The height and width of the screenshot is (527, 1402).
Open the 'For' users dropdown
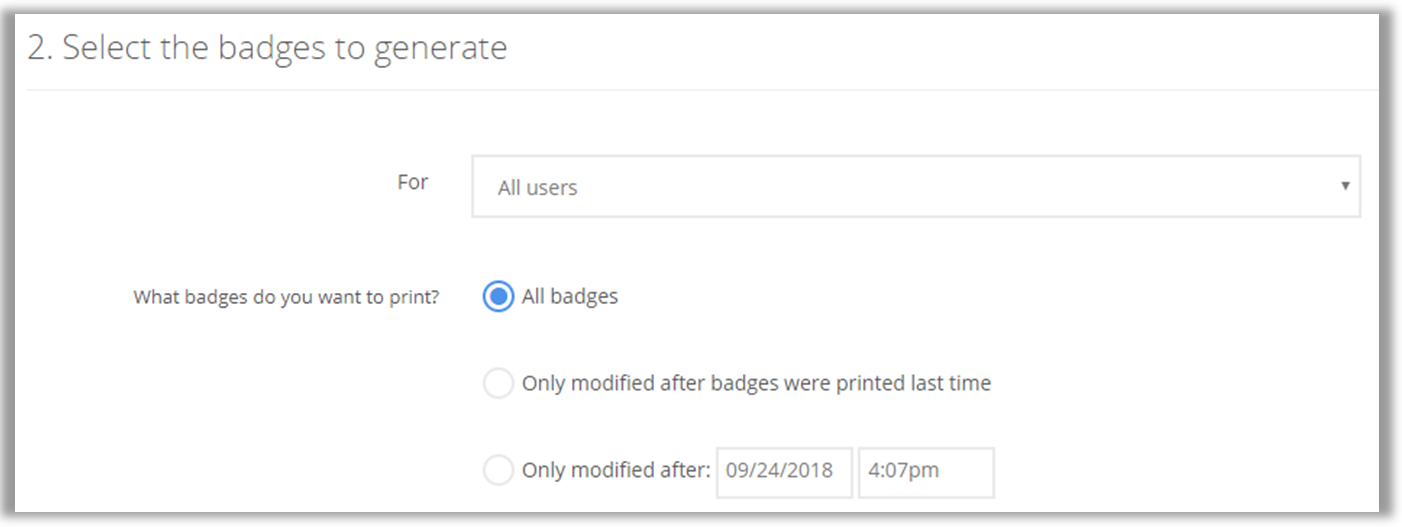pyautogui.click(x=915, y=187)
